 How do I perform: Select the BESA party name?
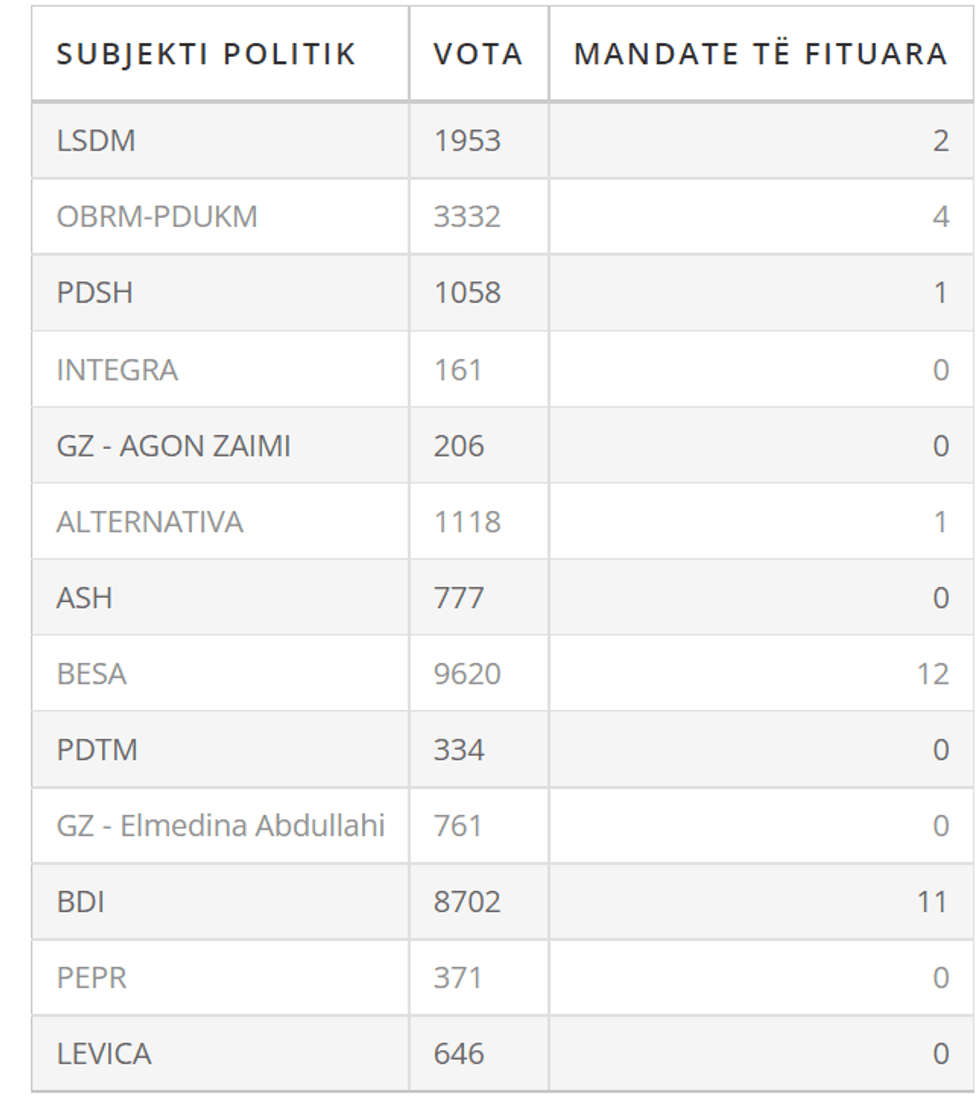(92, 674)
